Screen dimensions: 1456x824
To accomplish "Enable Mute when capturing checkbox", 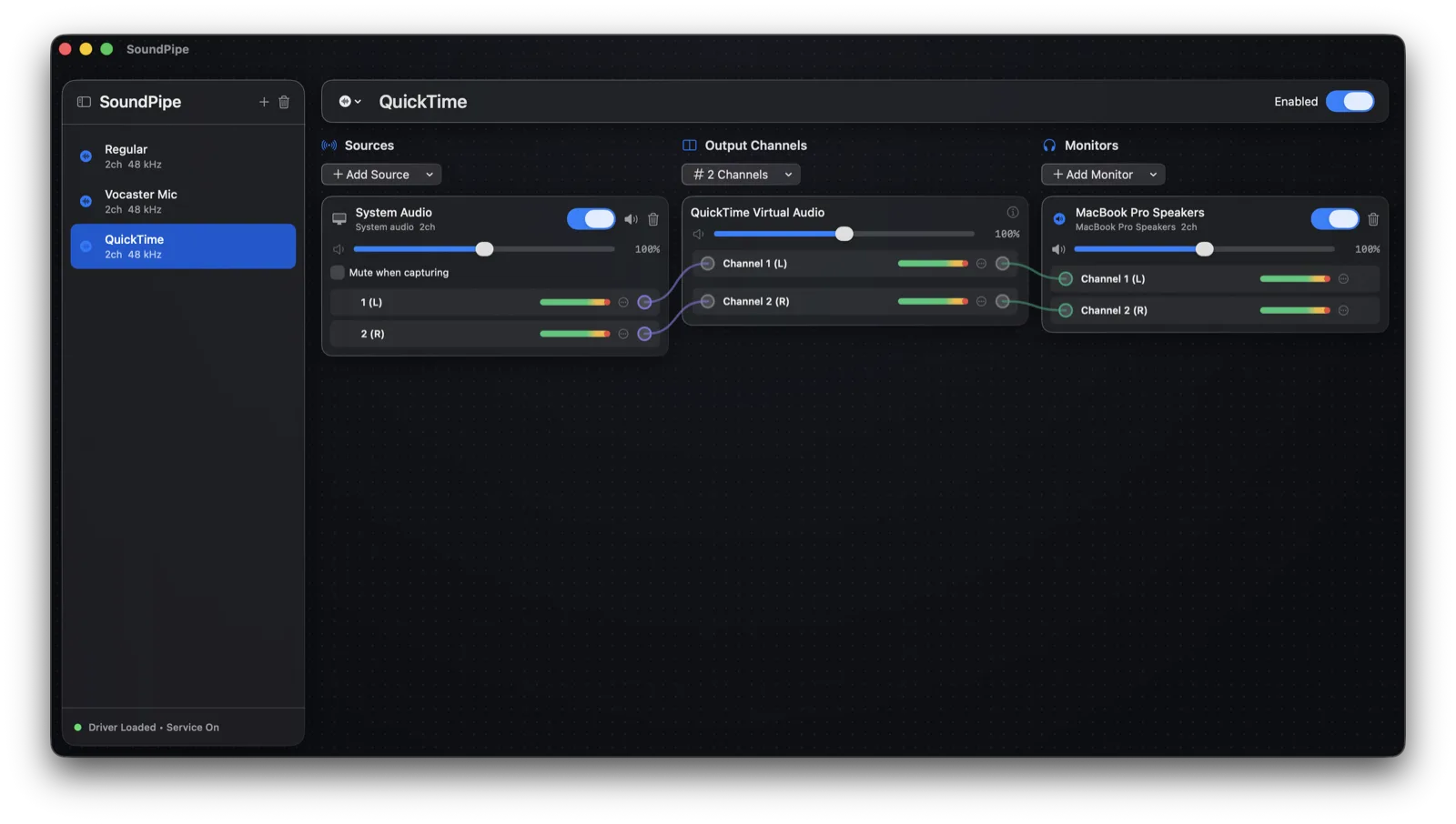I will point(338,273).
